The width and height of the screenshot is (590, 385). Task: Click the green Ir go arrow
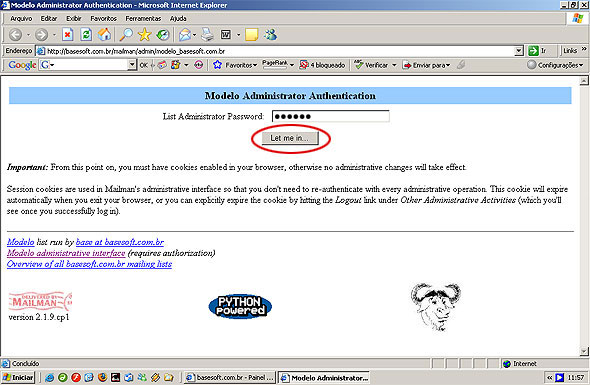click(533, 51)
